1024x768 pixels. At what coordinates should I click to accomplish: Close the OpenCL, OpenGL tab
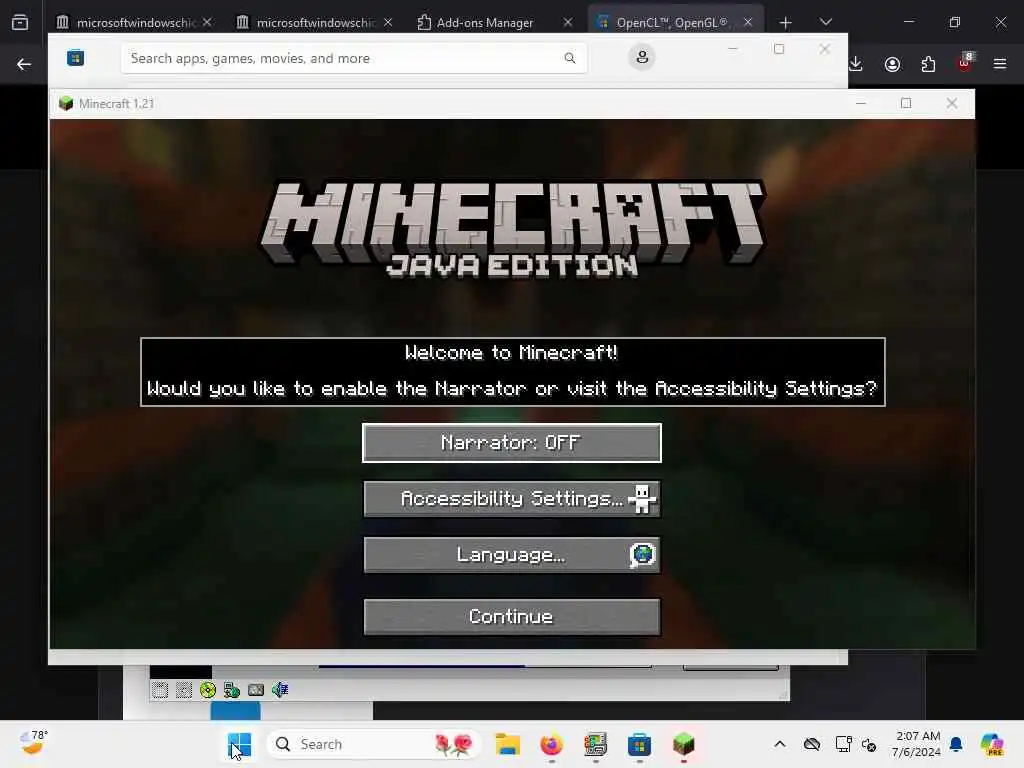(x=748, y=22)
